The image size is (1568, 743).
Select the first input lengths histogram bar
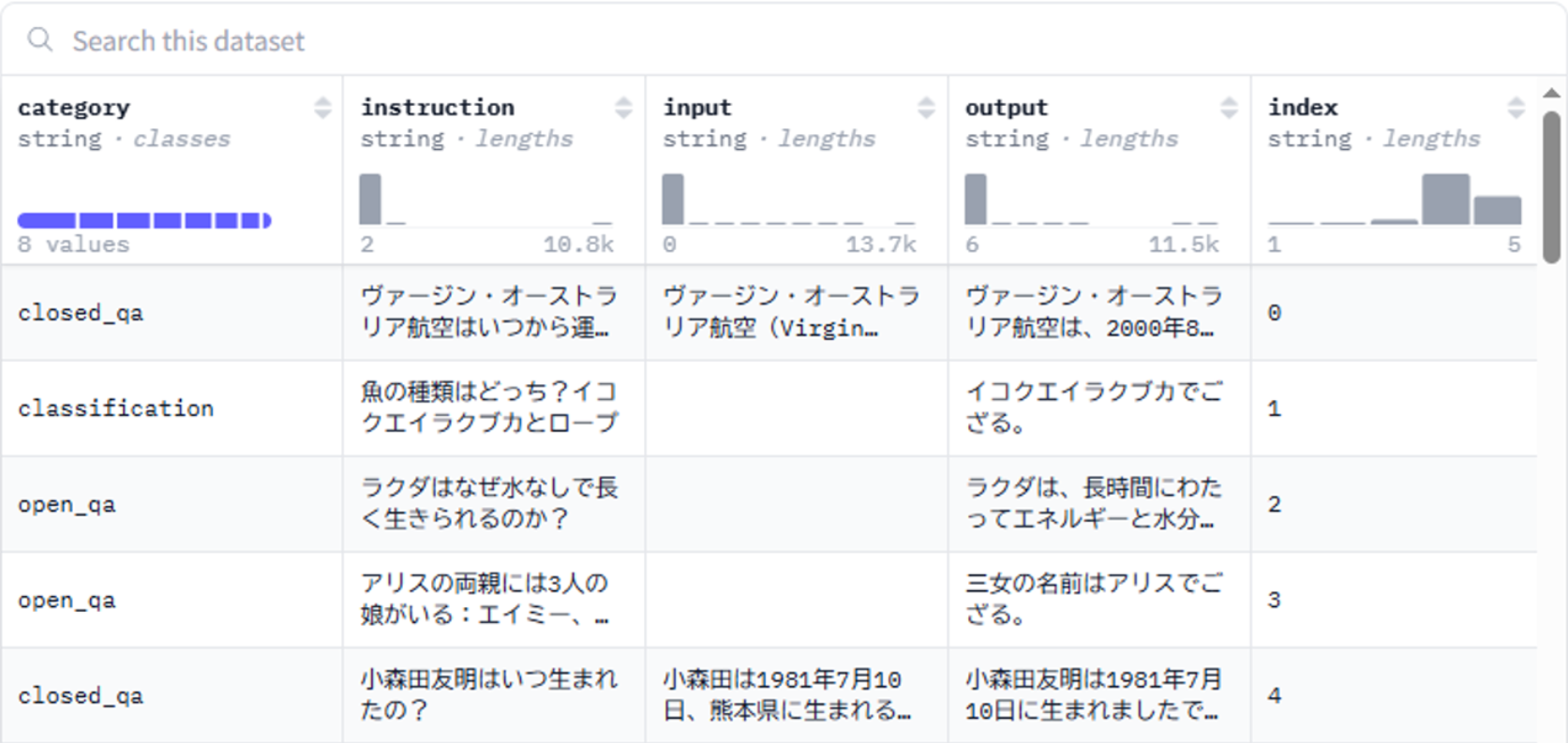673,199
